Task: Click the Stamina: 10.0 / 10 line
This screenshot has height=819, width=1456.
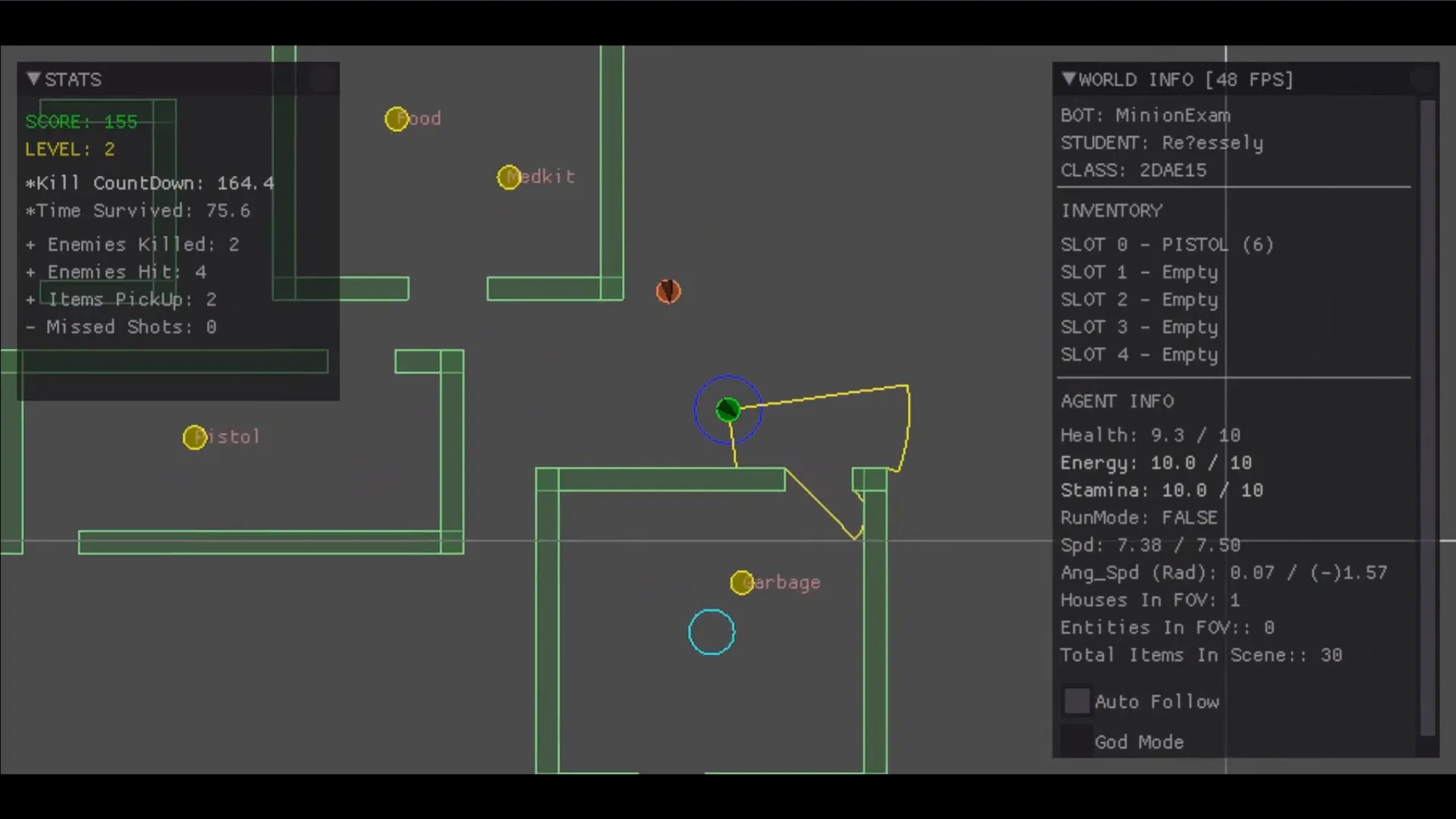Action: click(x=1162, y=490)
